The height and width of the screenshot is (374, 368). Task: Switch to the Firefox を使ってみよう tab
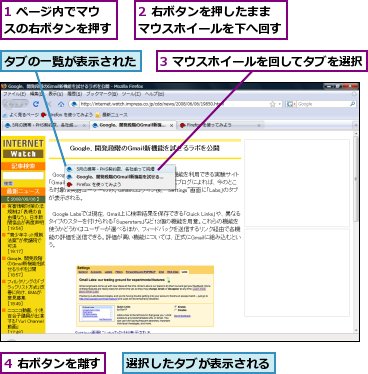(x=220, y=125)
